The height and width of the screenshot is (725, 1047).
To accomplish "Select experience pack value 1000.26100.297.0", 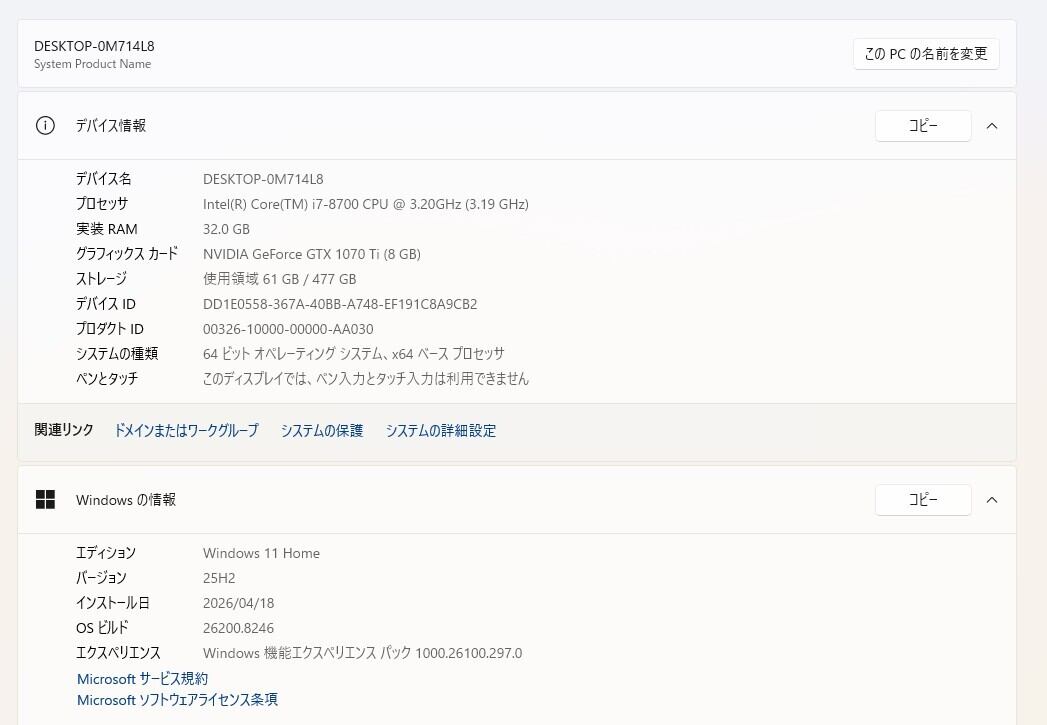I will [x=469, y=653].
